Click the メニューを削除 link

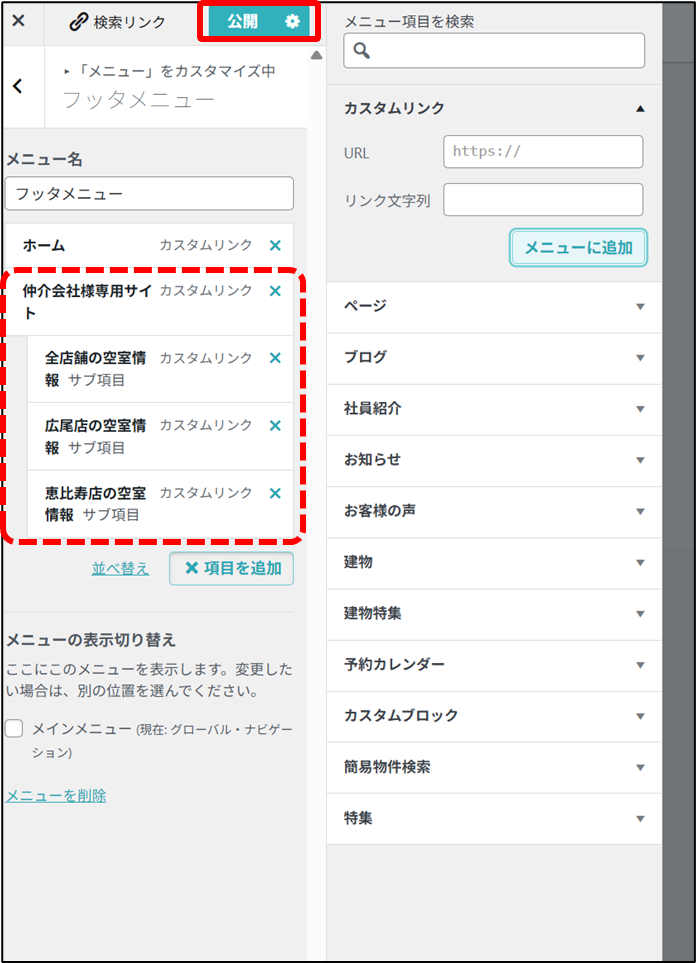click(56, 796)
